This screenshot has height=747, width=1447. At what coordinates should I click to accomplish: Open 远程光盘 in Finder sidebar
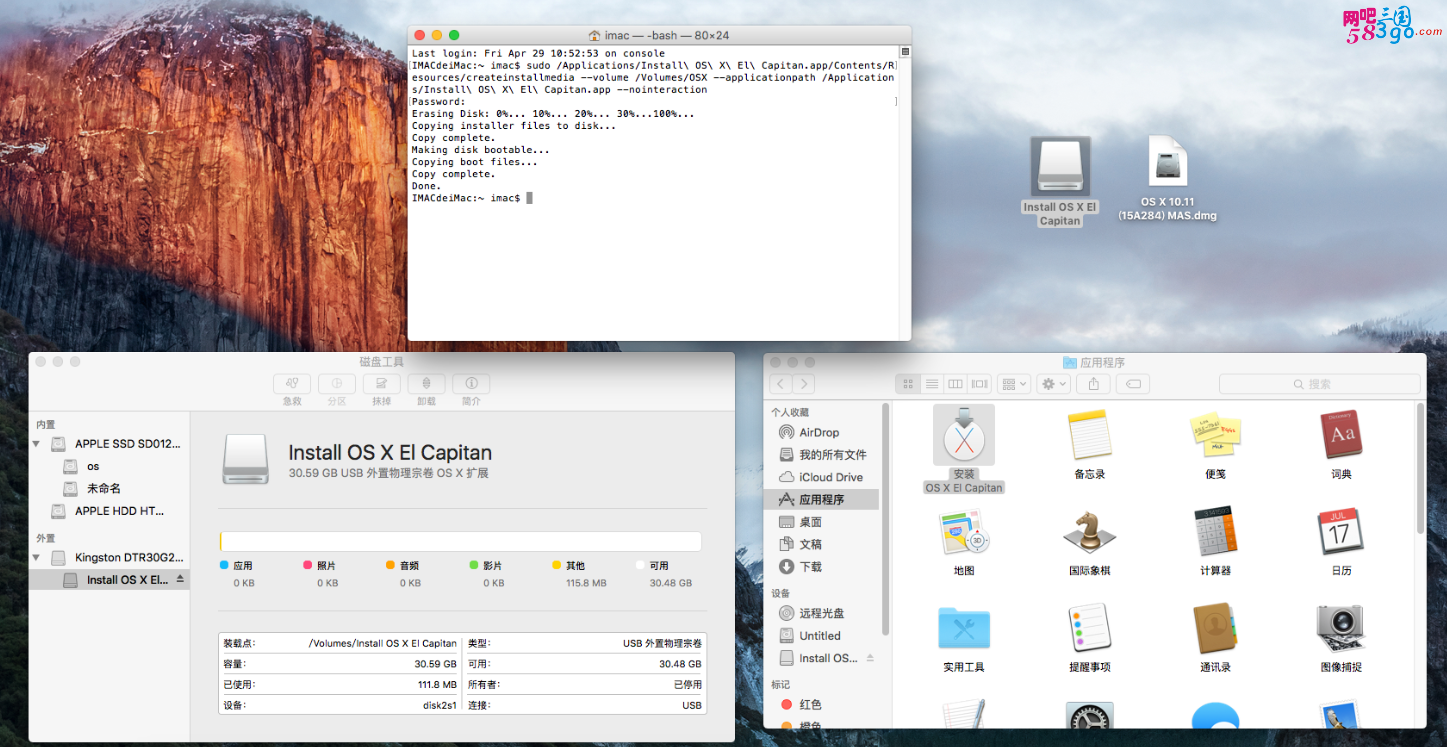822,613
